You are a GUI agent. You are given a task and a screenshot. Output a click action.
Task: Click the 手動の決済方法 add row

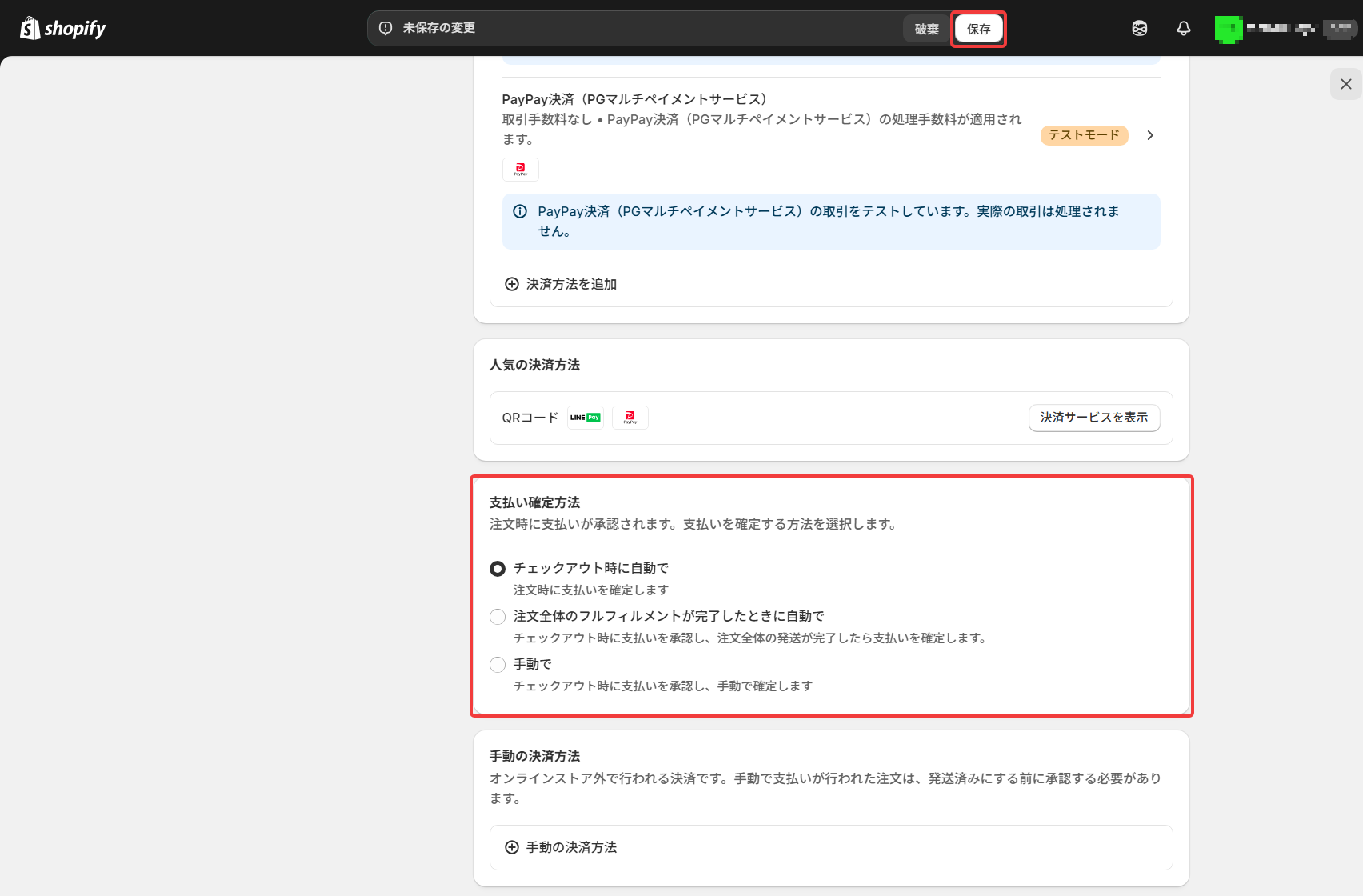[831, 847]
